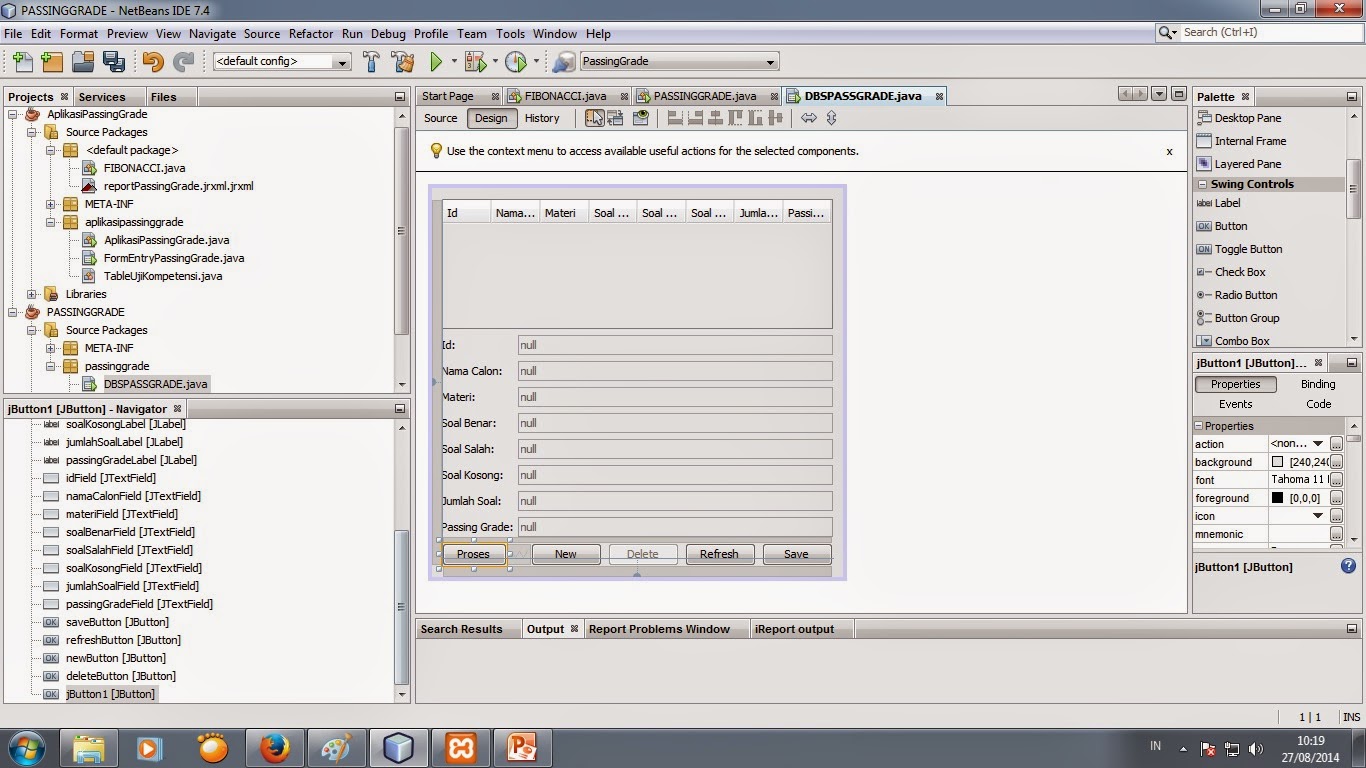Open PowerPoint from the taskbar
The width and height of the screenshot is (1366, 768).
[523, 747]
